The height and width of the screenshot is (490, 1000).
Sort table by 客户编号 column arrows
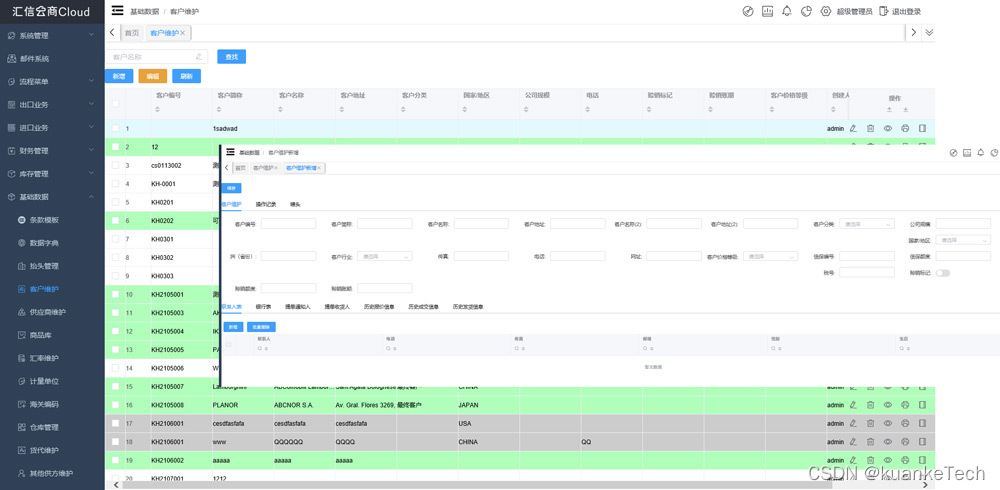[158, 110]
